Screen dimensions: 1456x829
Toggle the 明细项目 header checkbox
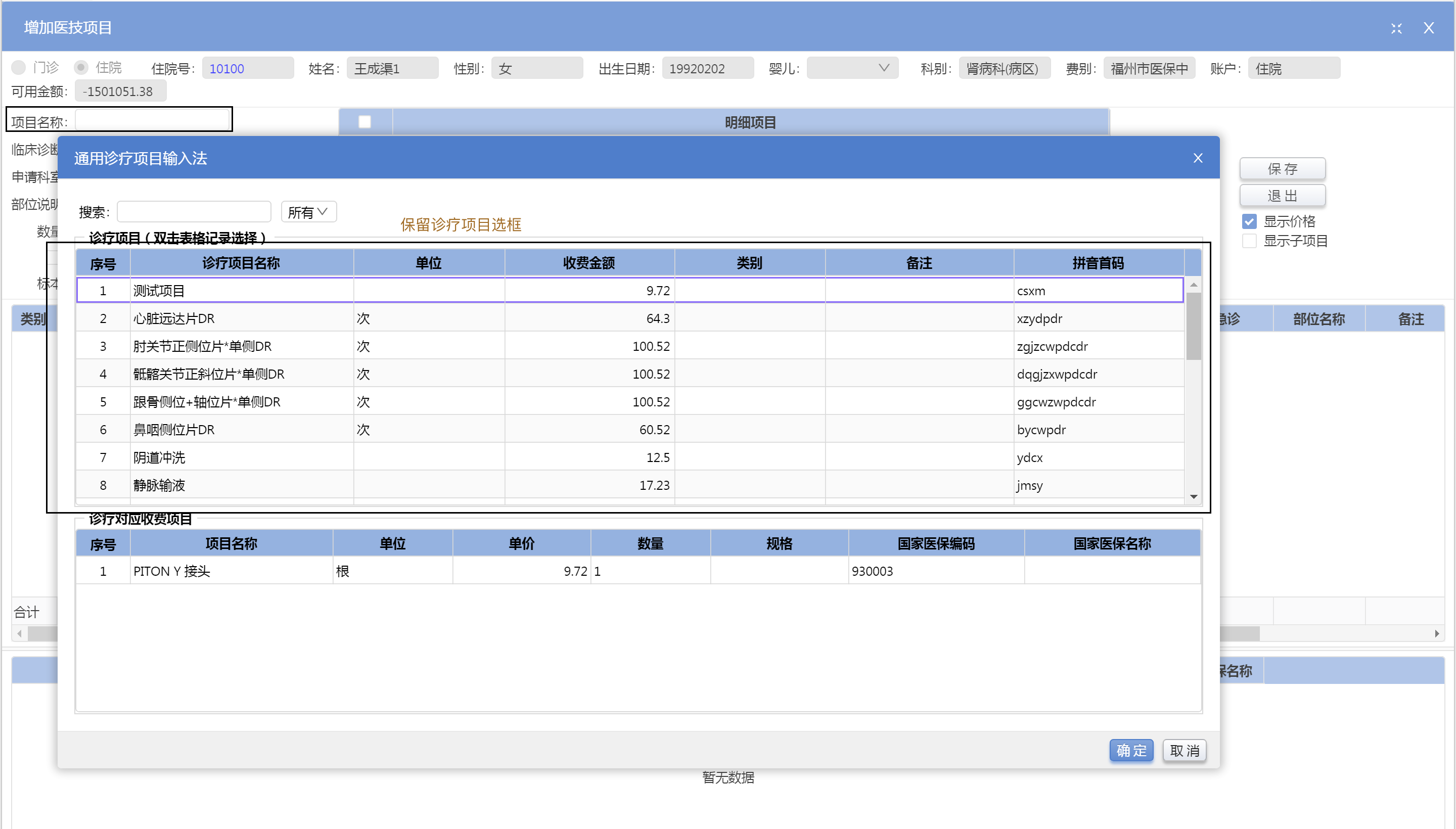pyautogui.click(x=365, y=122)
